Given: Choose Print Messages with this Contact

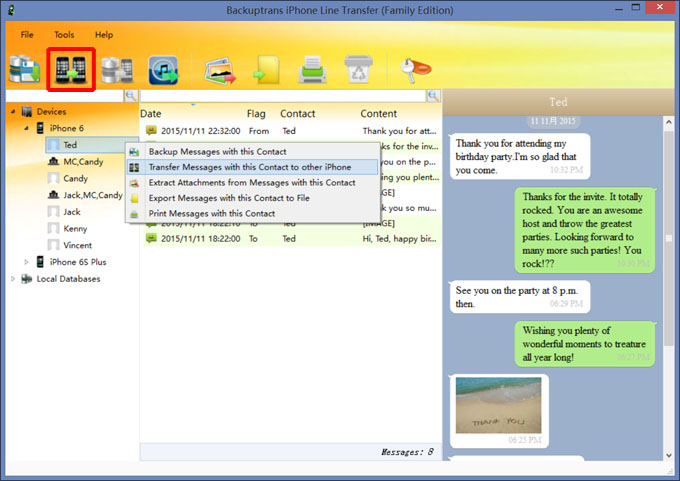Looking at the screenshot, I should (x=252, y=213).
